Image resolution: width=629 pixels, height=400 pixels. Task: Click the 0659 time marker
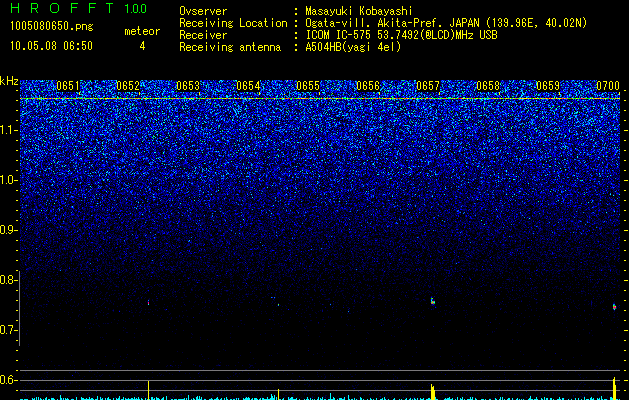[x=548, y=86]
